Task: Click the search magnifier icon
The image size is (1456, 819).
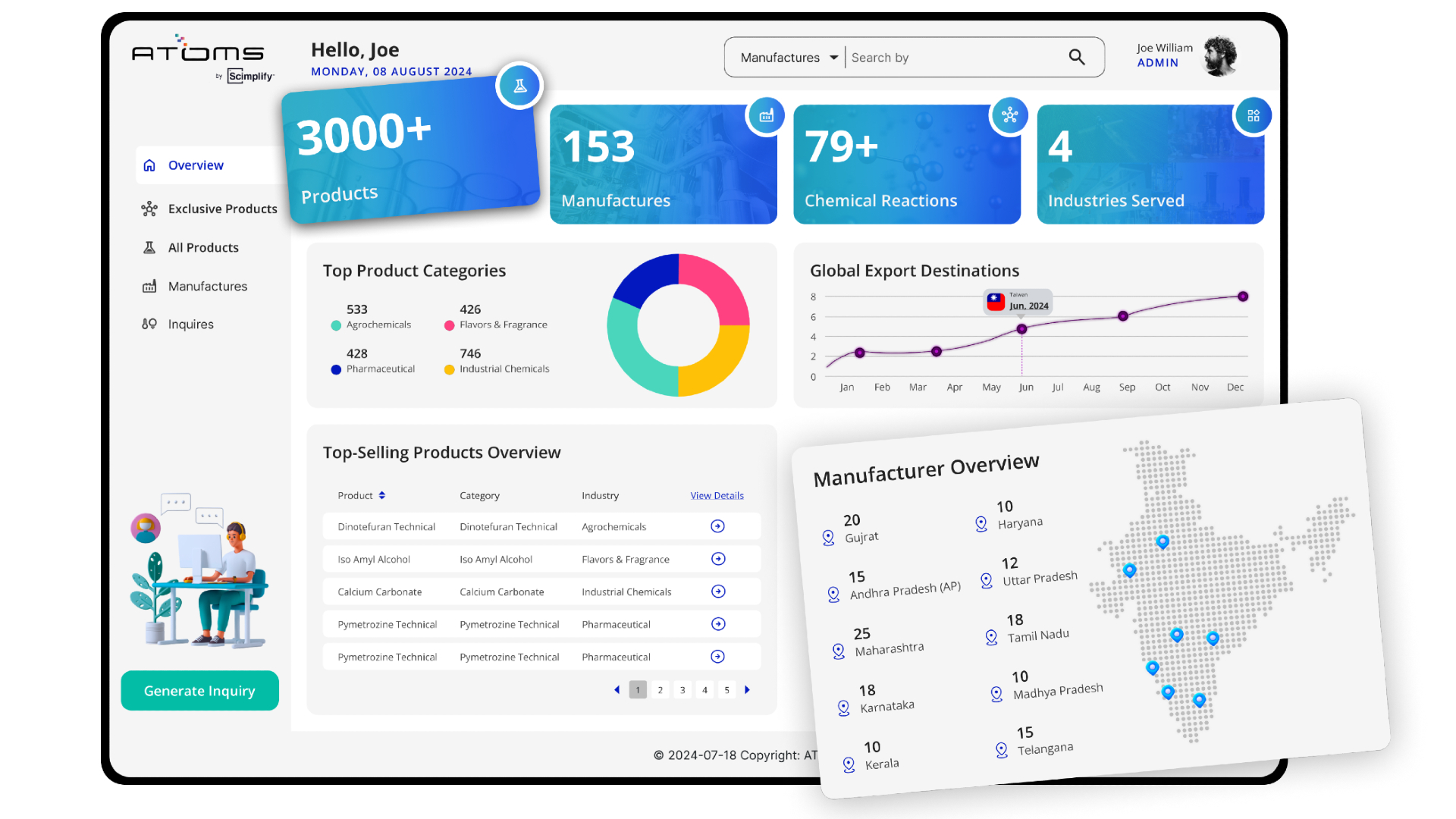Action: 1076,57
